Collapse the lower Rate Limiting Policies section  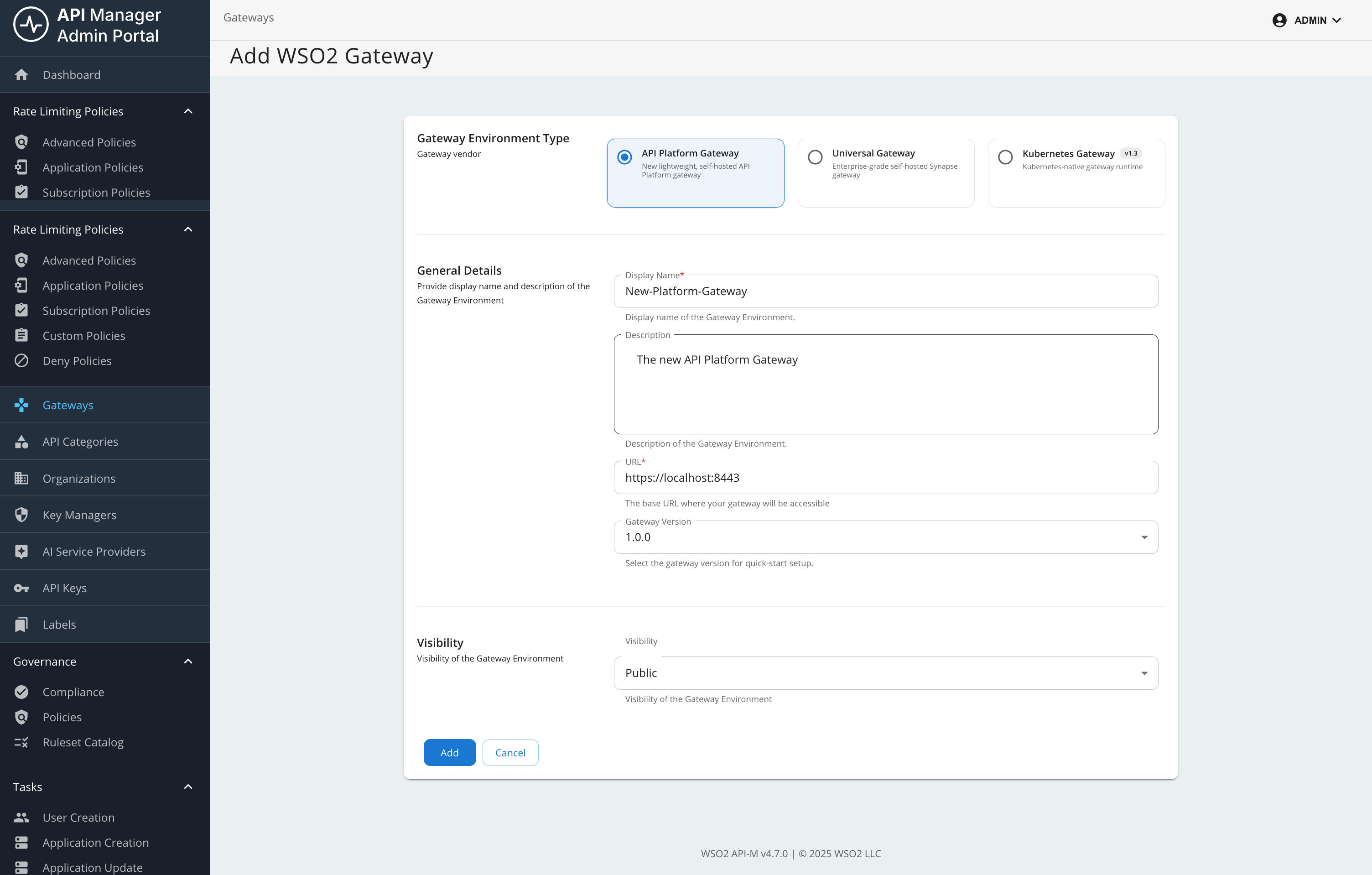tap(188, 229)
